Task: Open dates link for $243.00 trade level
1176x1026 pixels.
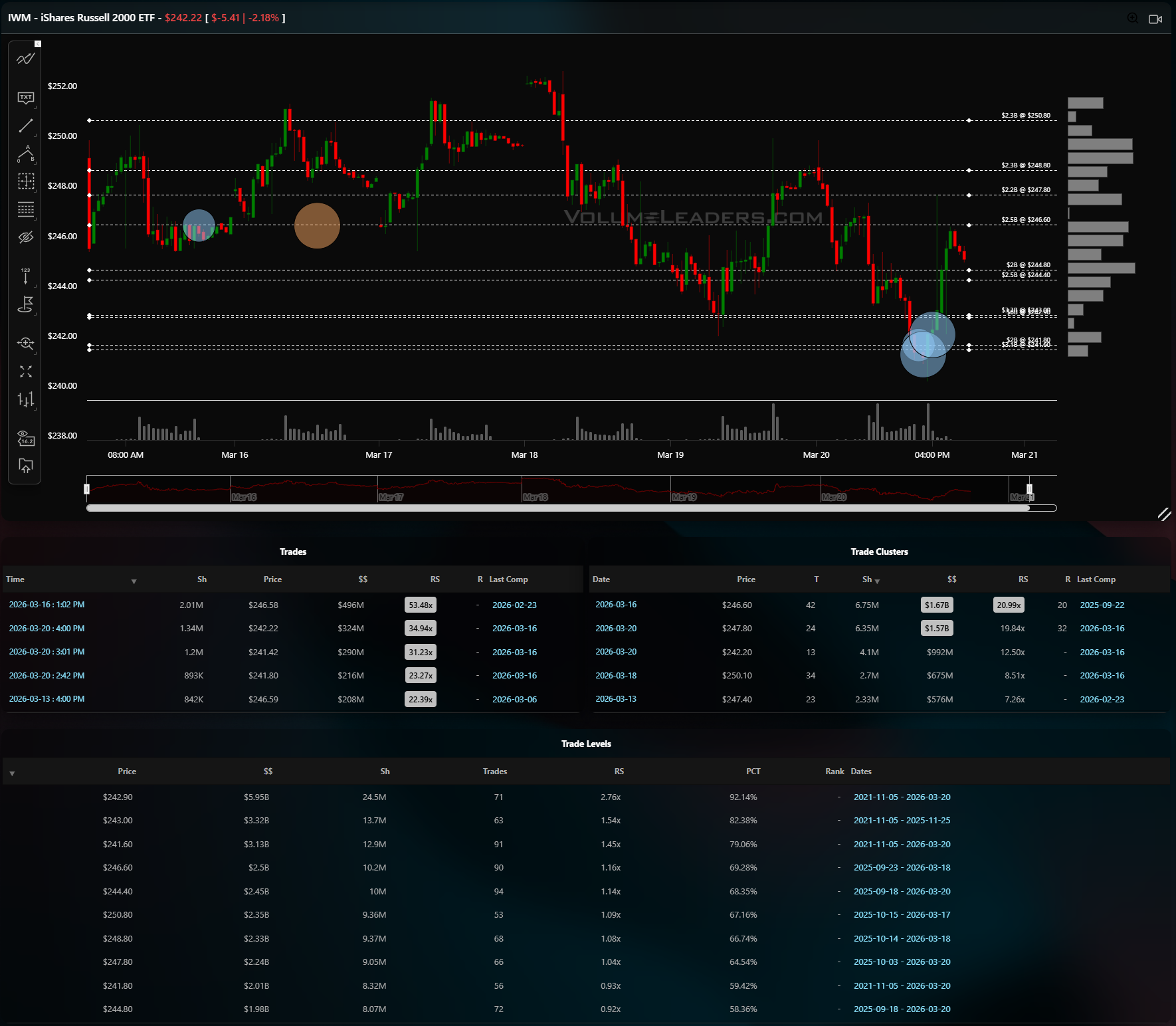Action: [902, 821]
